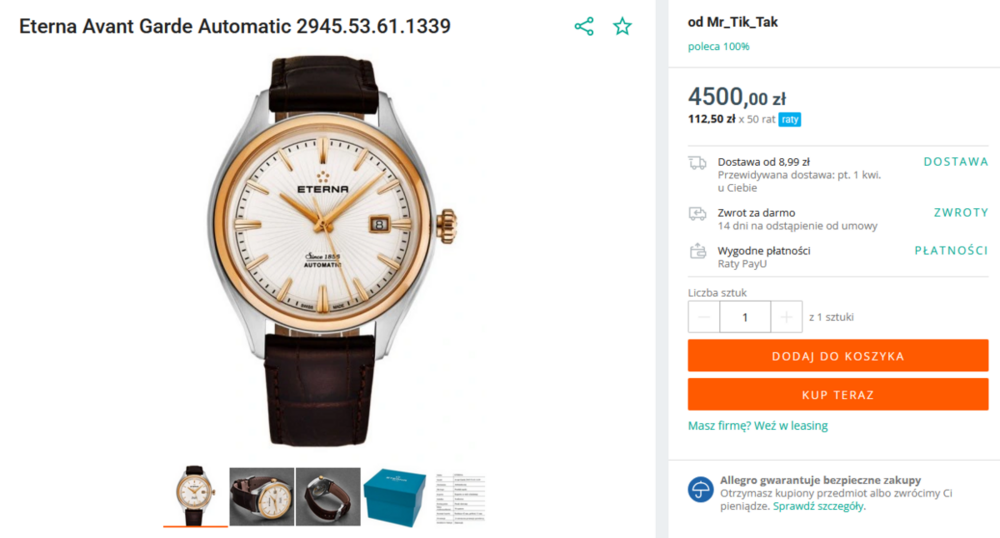Decrease quantity with minus button
This screenshot has height=538, width=1000.
(704, 317)
